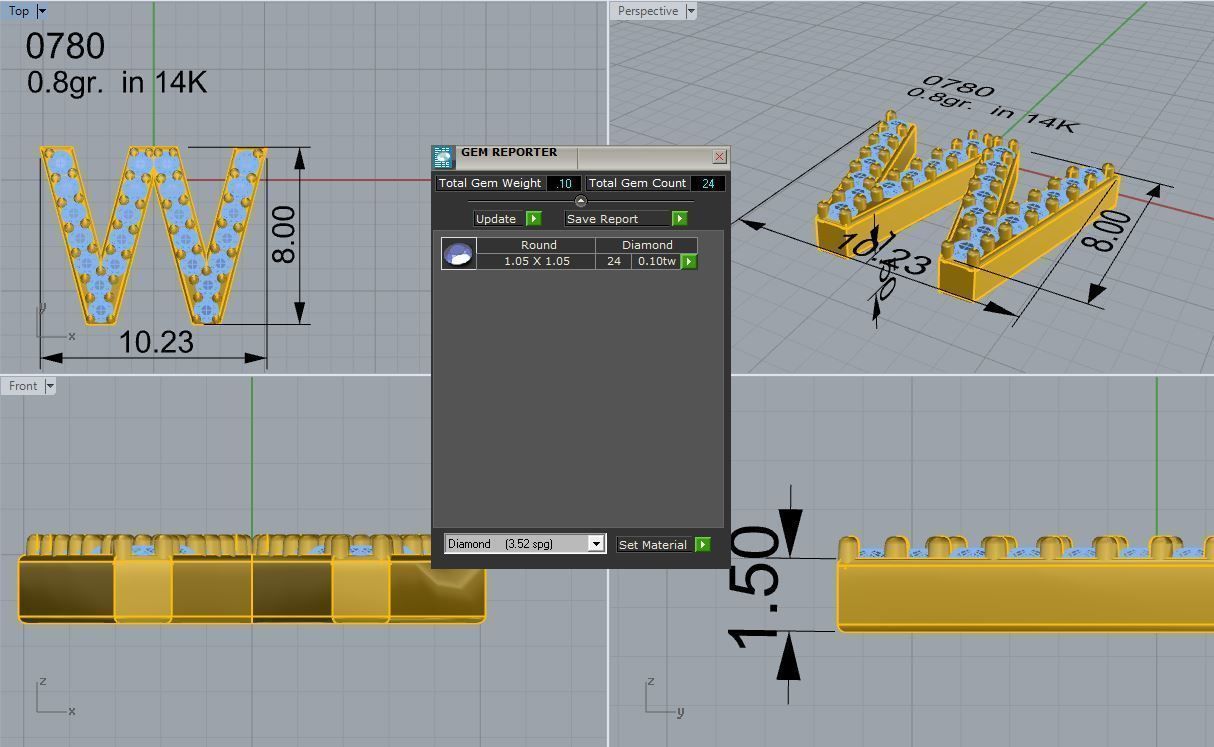Click the 1.05 X 1.05 size cell
The width and height of the screenshot is (1214, 747).
[536, 261]
